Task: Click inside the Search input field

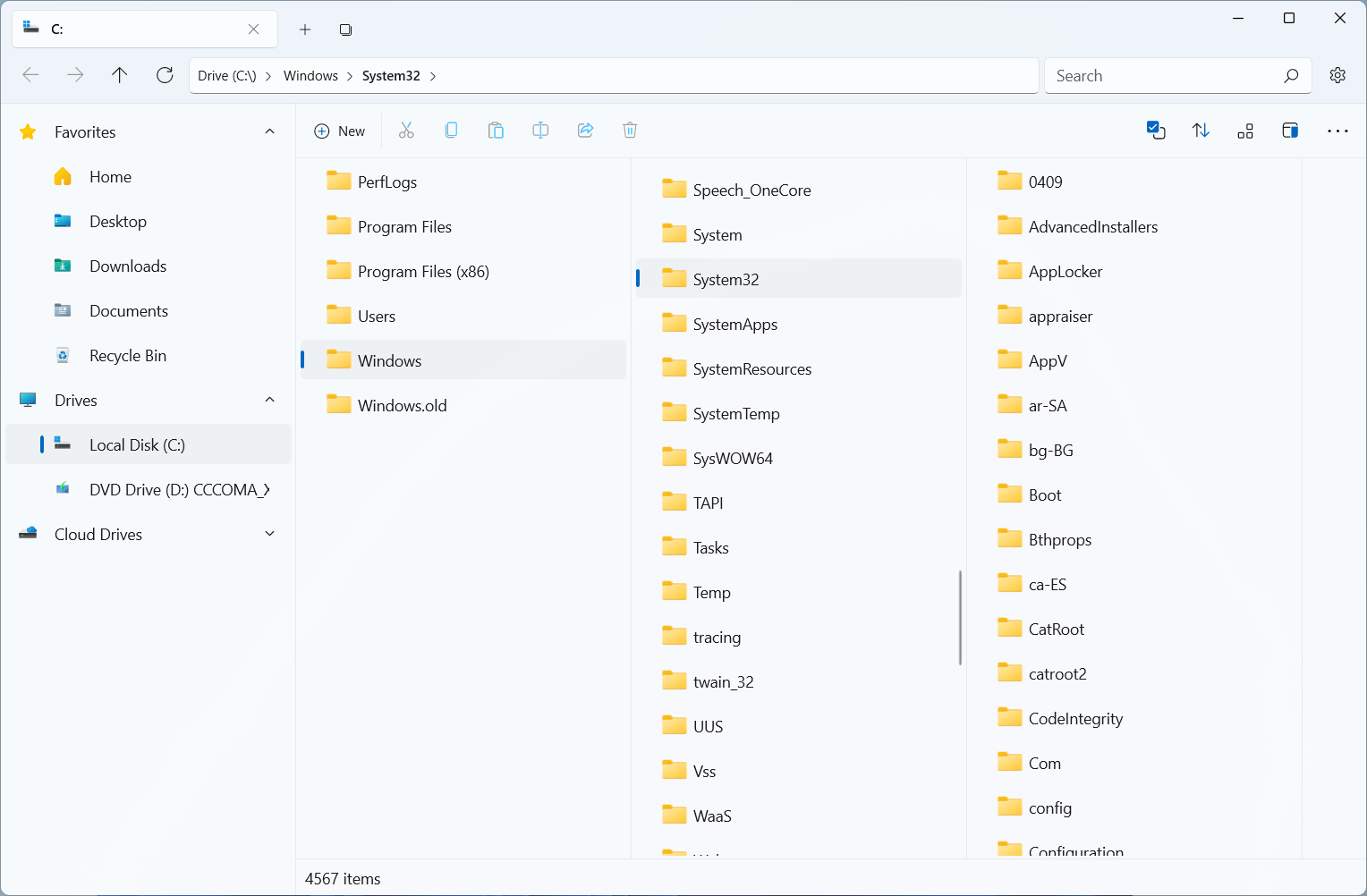Action: 1163,76
